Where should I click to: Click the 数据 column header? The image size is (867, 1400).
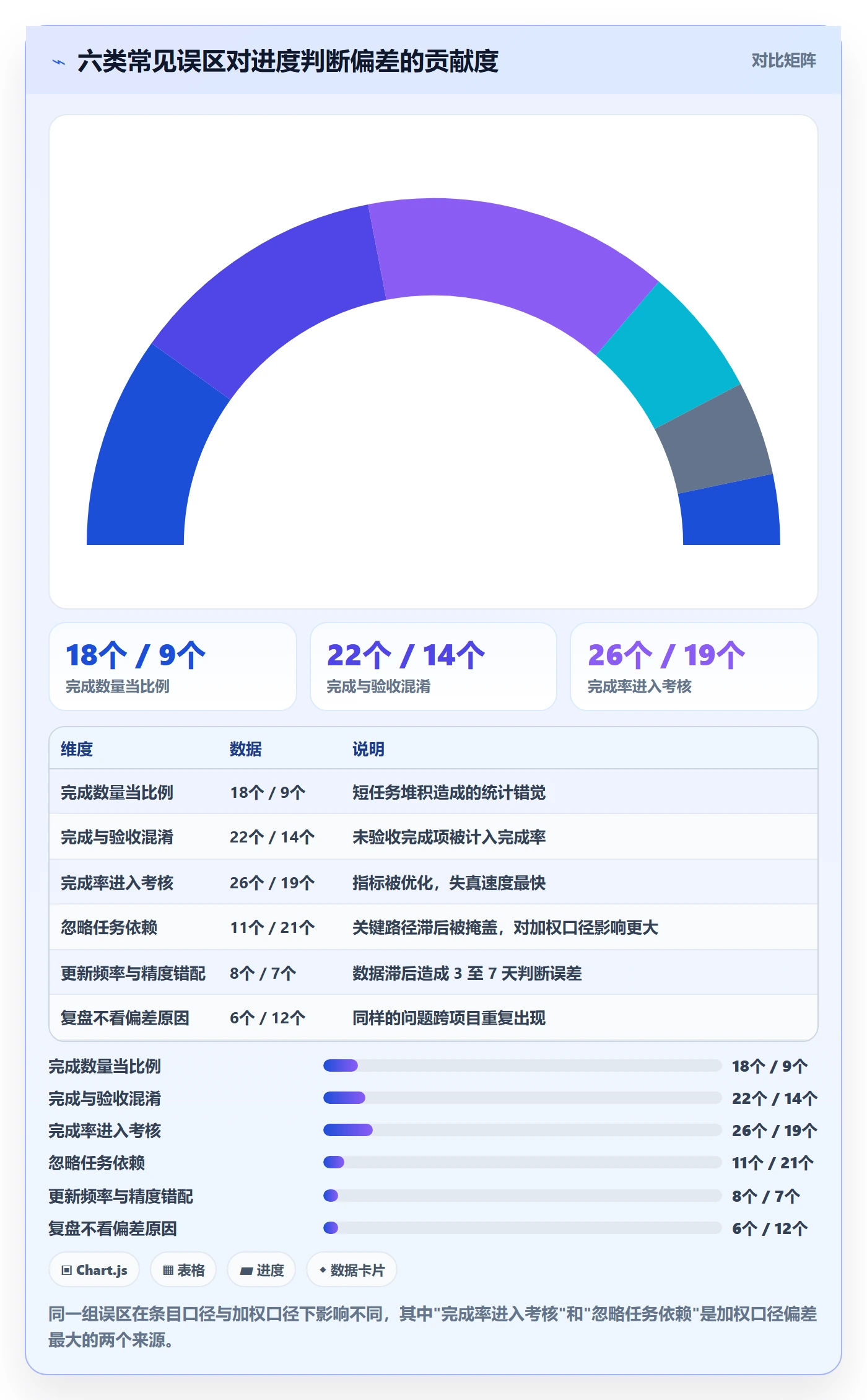click(246, 749)
